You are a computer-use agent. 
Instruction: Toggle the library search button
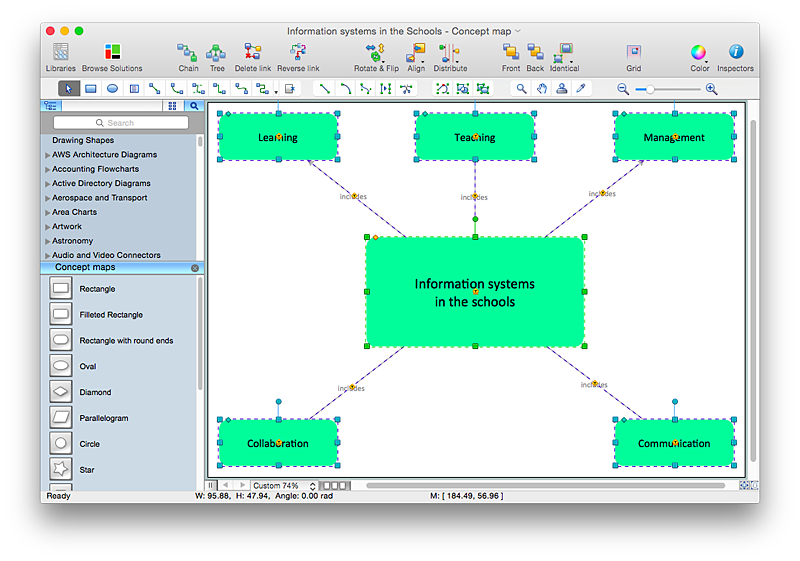tap(194, 106)
